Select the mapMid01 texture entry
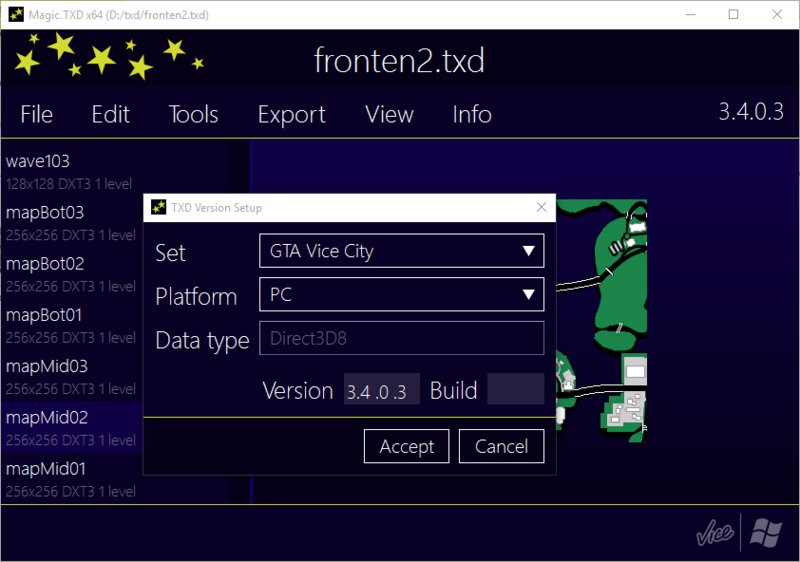Image resolution: width=800 pixels, height=562 pixels. point(71,479)
